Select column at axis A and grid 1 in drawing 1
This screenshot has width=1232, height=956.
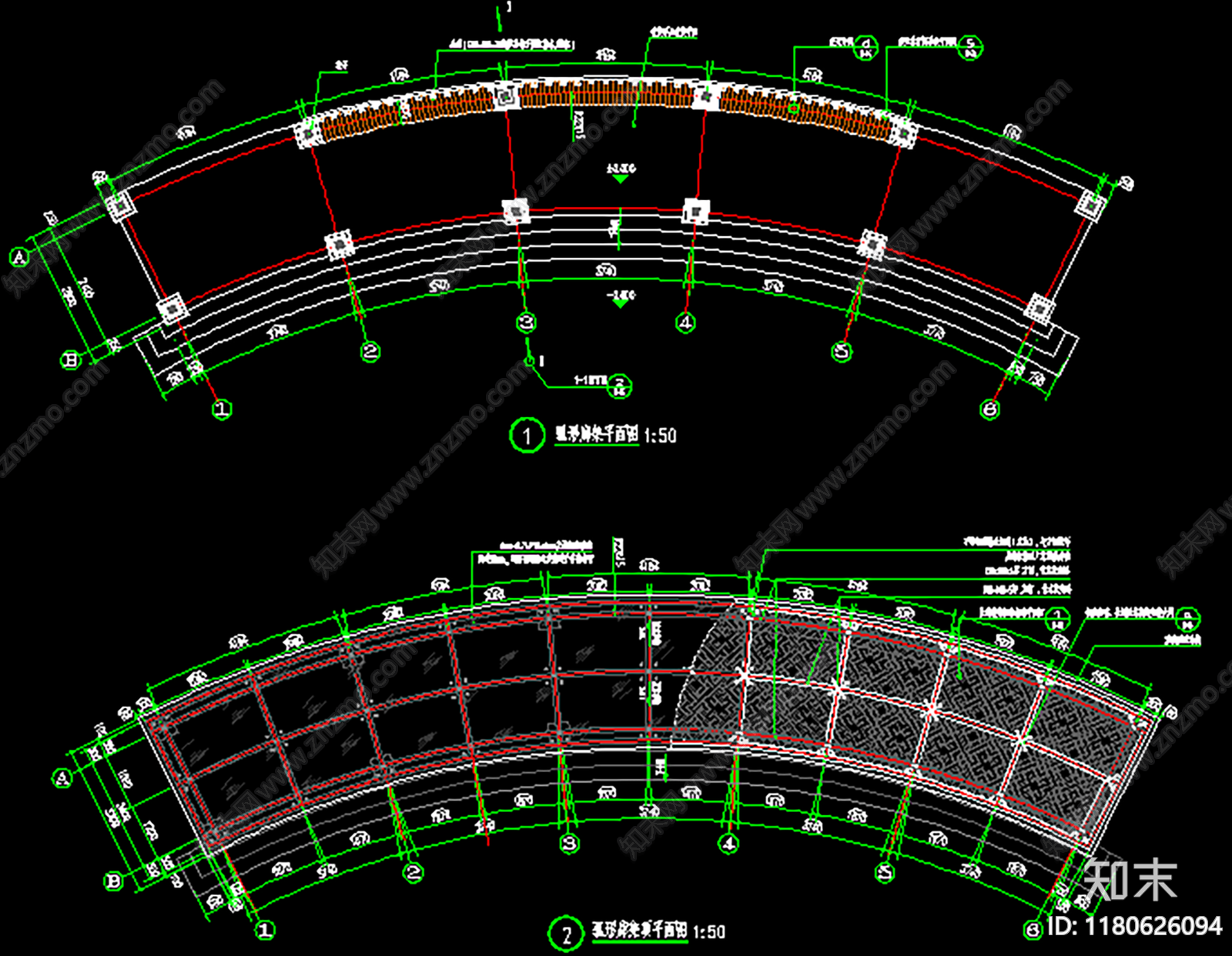tap(120, 206)
